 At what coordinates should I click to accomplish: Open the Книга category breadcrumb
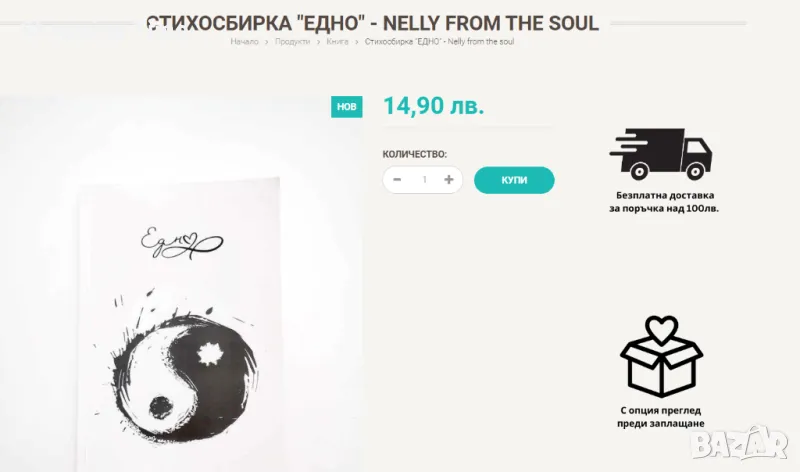[x=337, y=42]
